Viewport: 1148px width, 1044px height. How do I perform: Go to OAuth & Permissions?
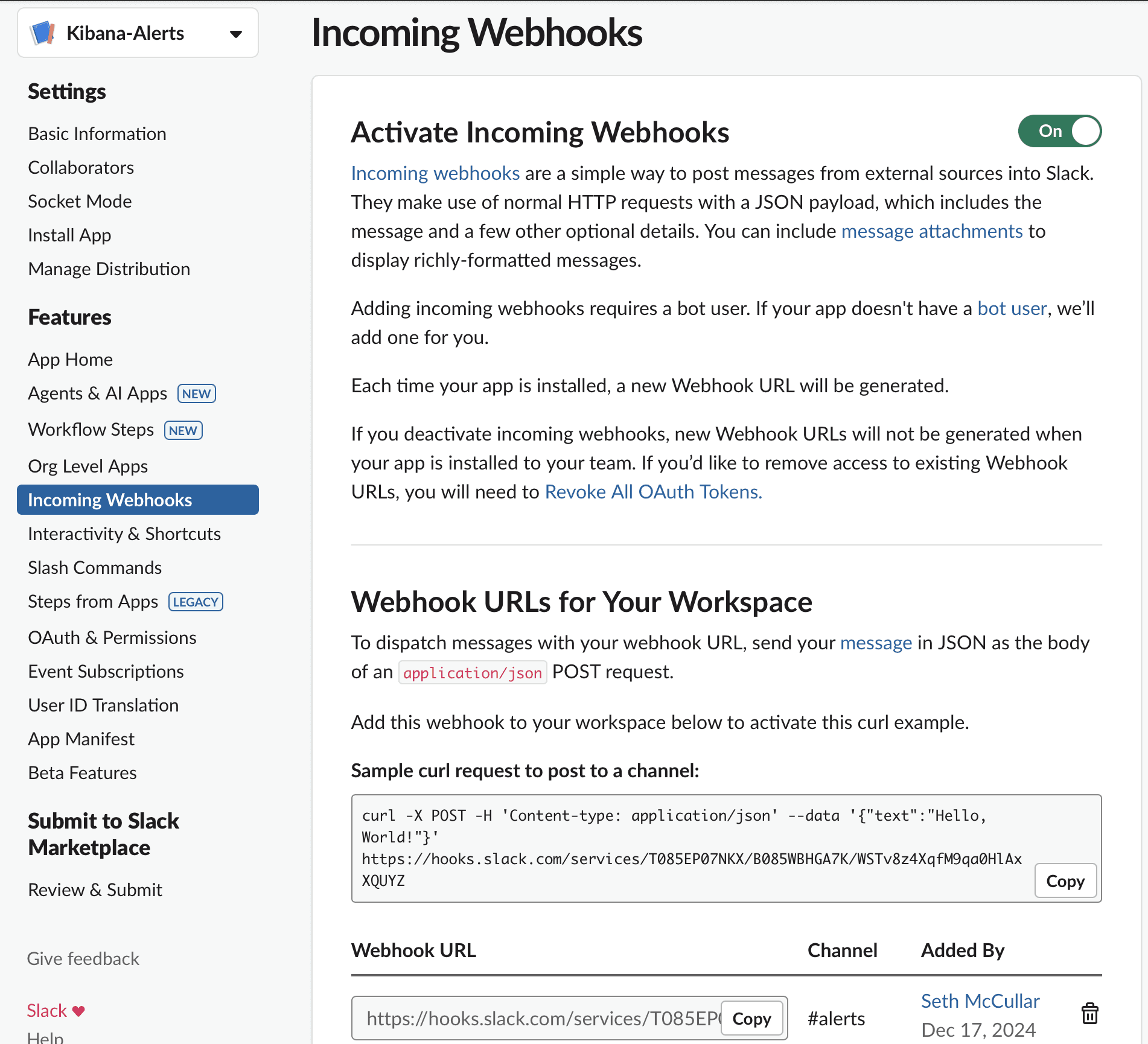click(x=112, y=638)
